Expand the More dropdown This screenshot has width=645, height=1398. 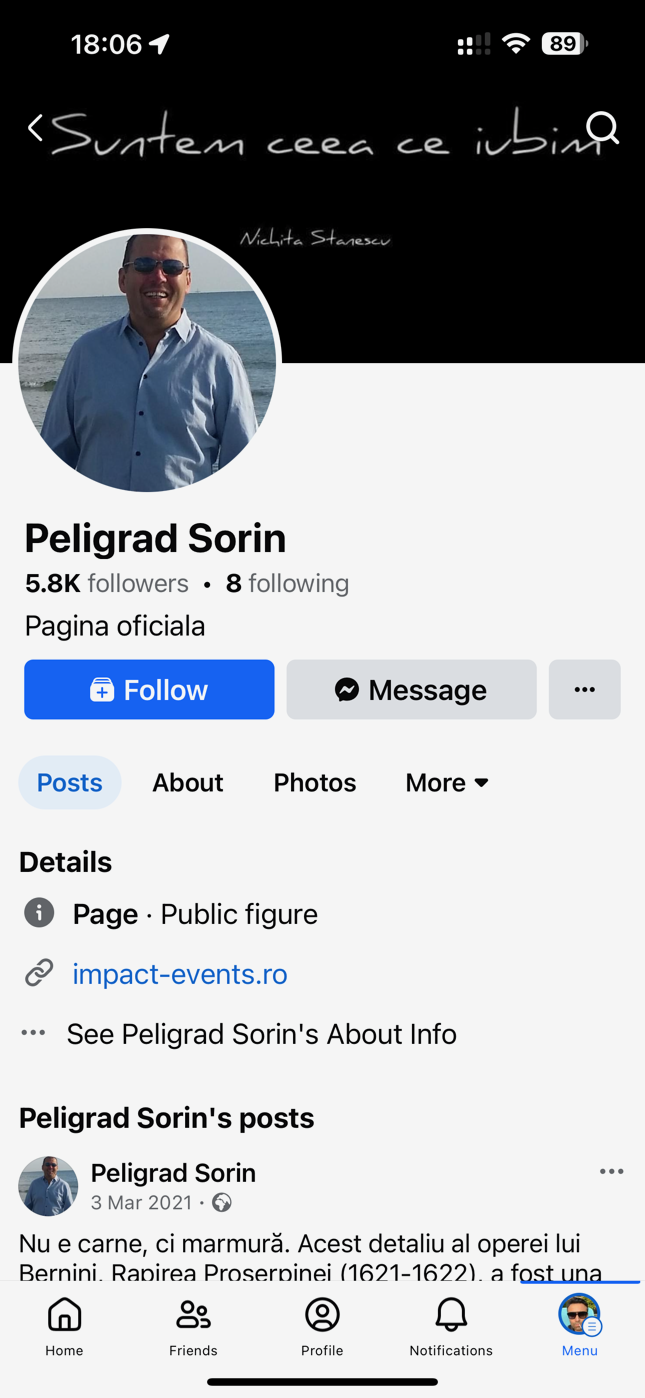pos(447,782)
